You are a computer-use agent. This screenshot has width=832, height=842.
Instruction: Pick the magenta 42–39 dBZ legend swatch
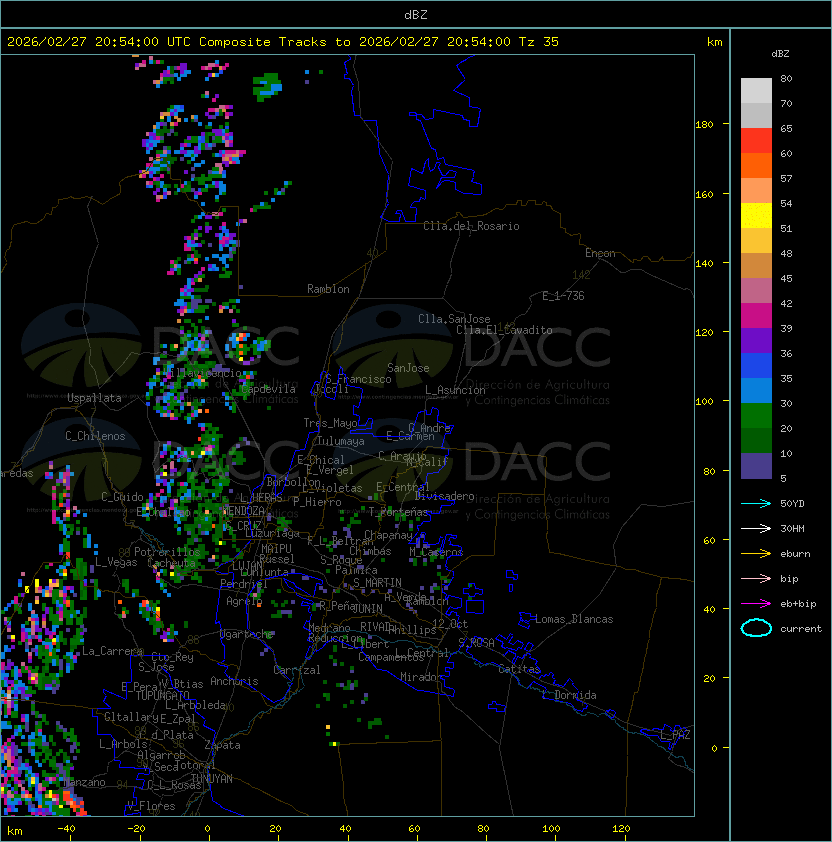[x=756, y=316]
